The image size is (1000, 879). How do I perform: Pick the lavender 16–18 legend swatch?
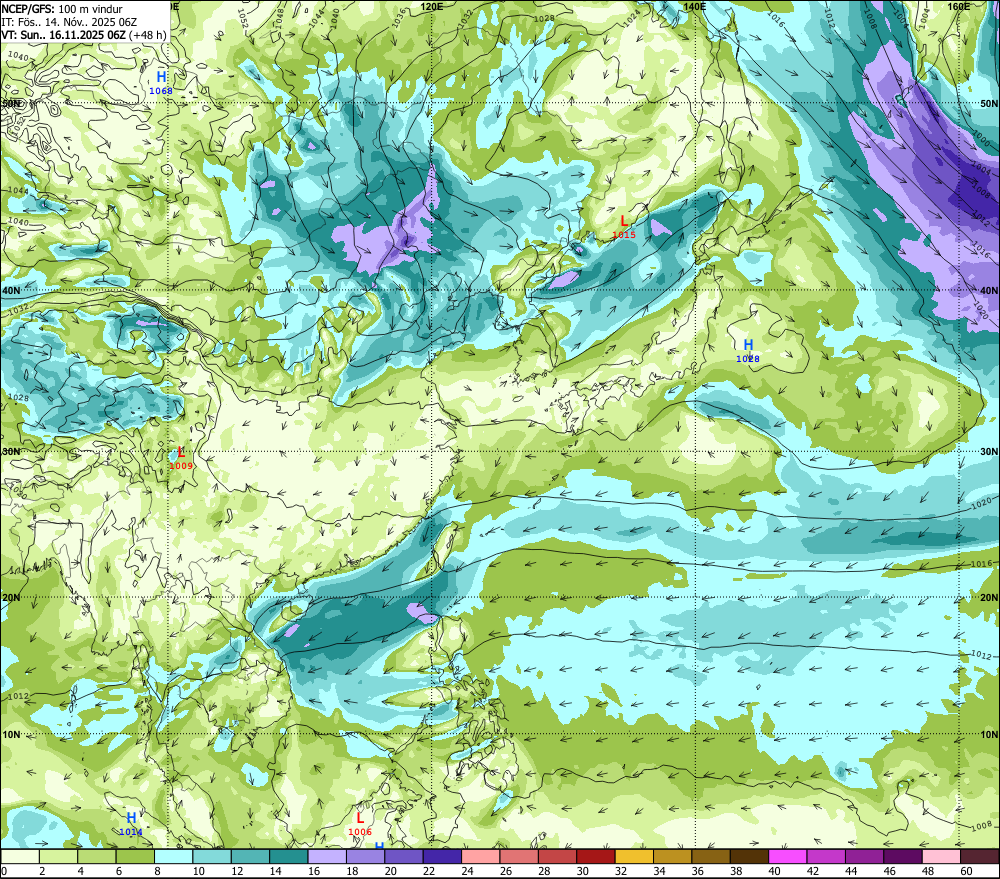pos(327,856)
